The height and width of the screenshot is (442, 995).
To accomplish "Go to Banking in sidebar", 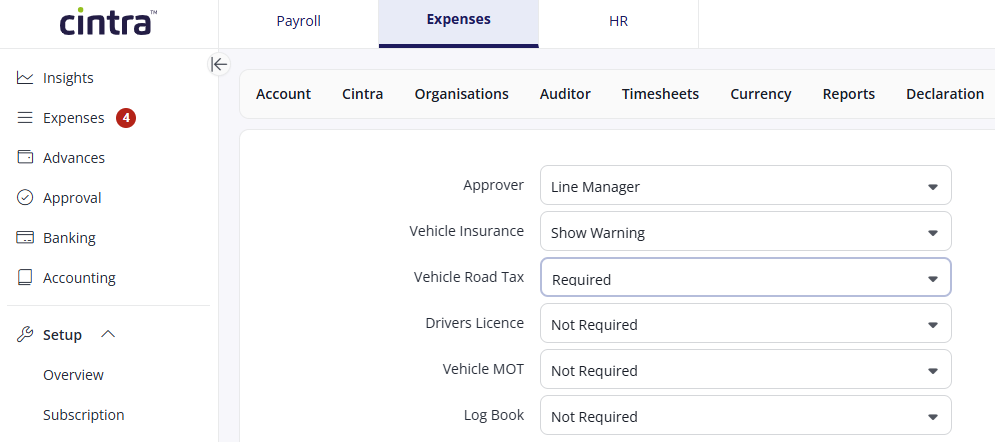I will coord(69,238).
